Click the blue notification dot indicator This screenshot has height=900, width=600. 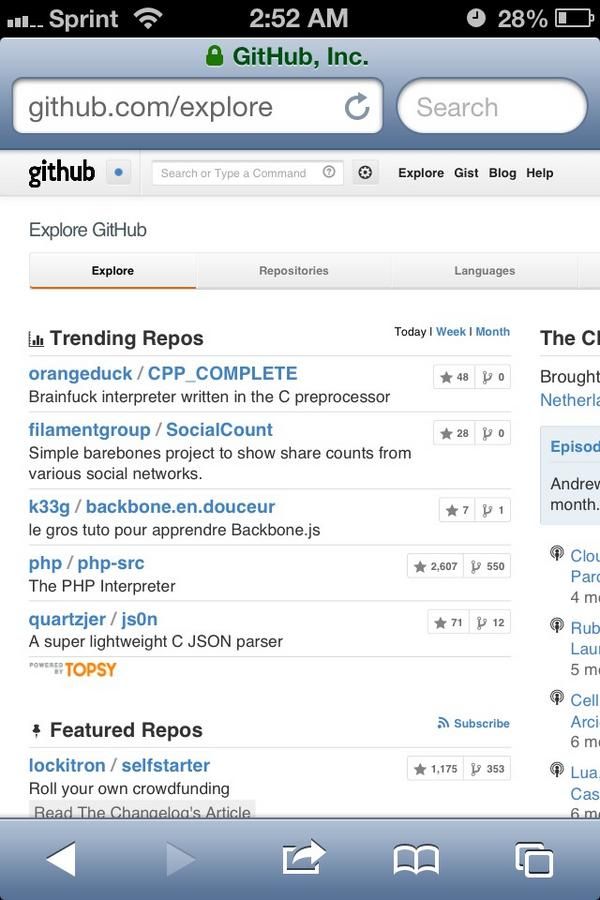point(118,172)
